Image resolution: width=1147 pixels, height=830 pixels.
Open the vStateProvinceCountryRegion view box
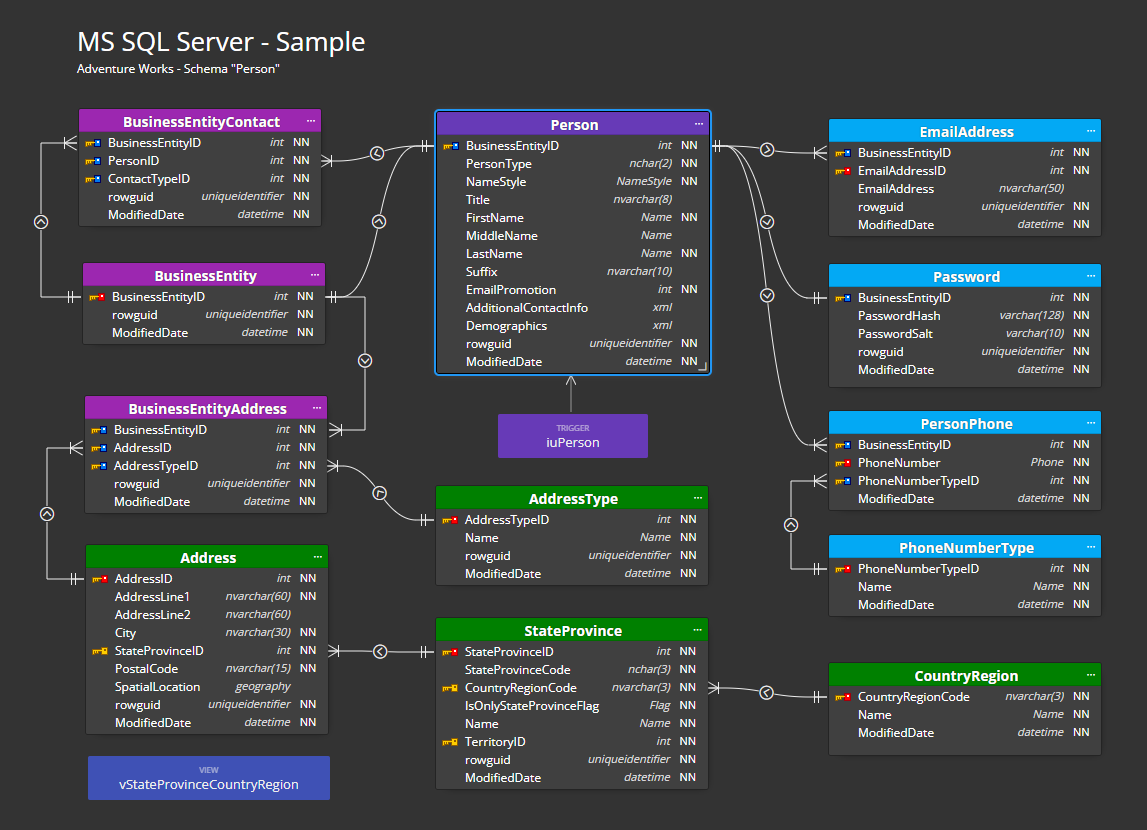[x=208, y=777]
